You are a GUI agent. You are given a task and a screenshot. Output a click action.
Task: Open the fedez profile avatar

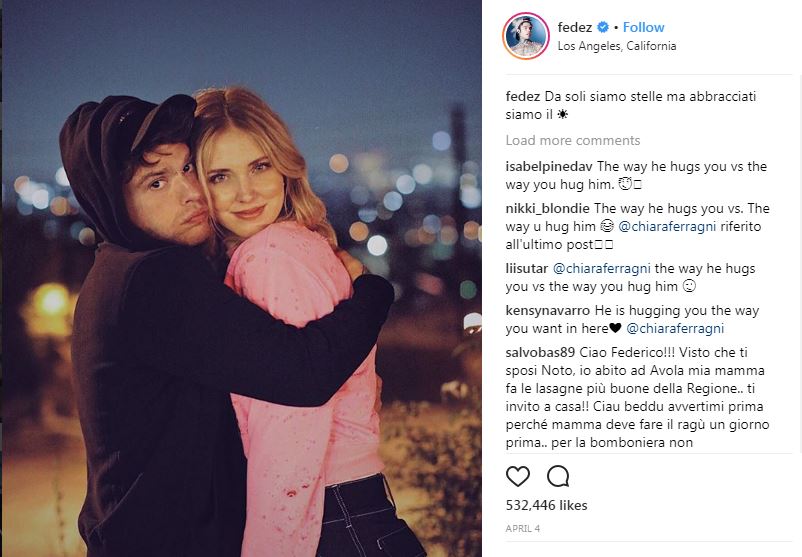526,36
